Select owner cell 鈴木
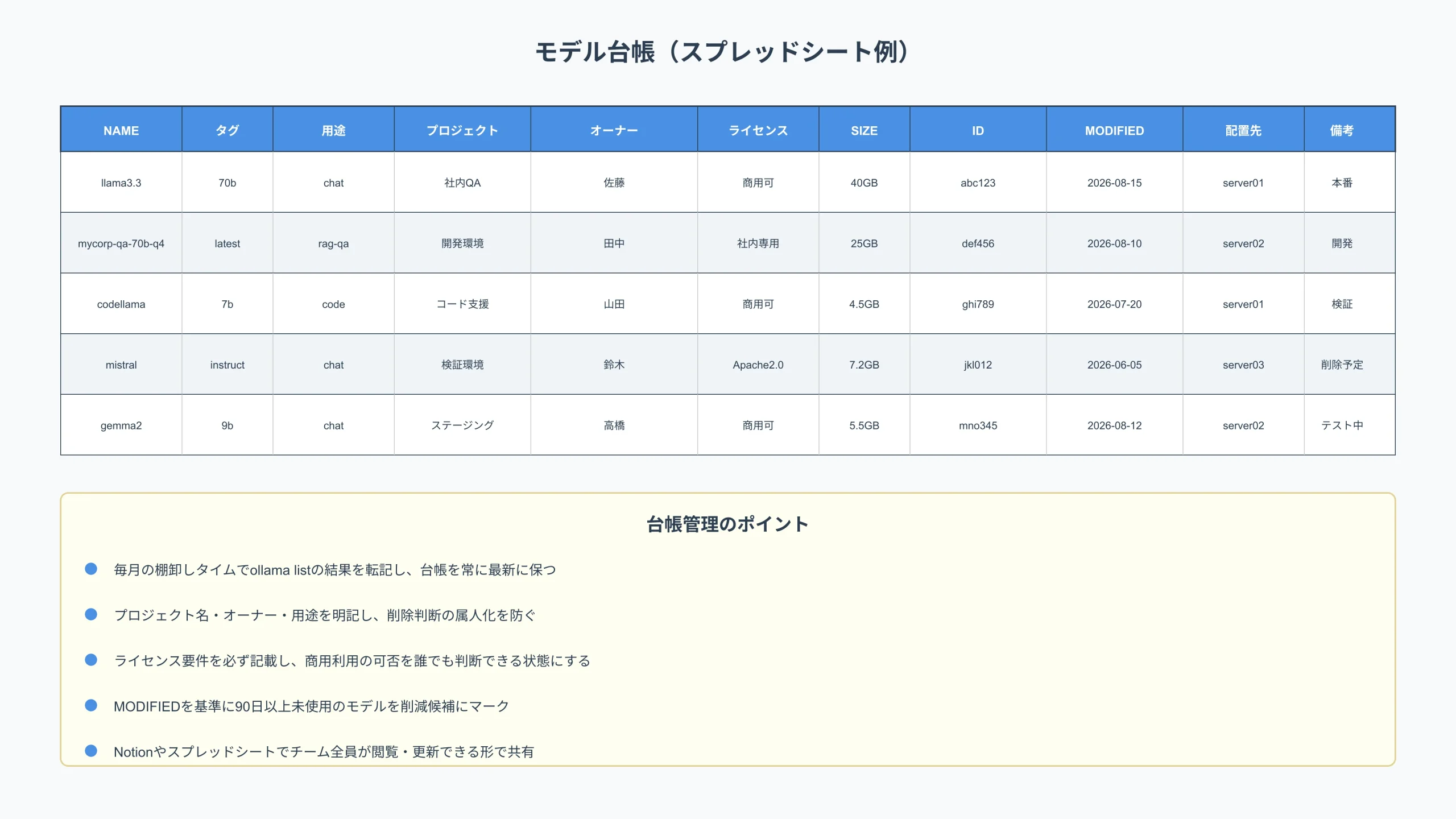1456x819 pixels. 614,365
